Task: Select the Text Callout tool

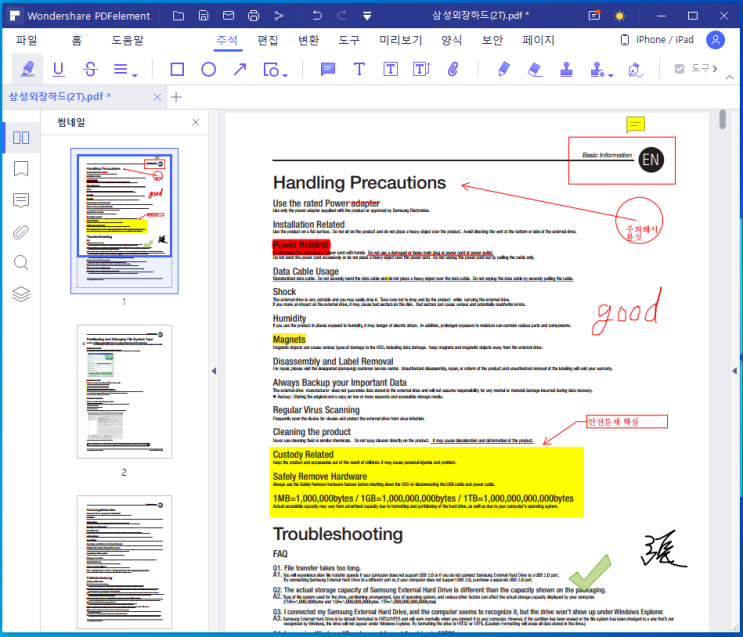Action: point(422,69)
